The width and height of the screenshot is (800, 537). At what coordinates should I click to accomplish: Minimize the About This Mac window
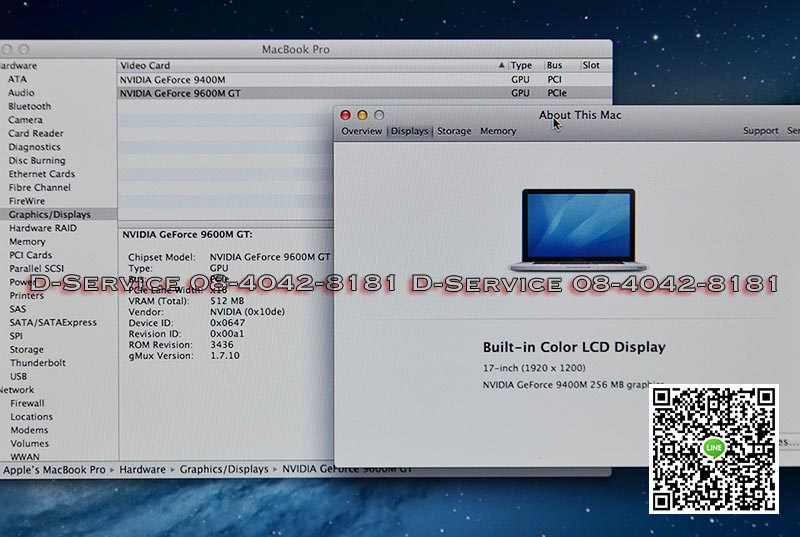[x=362, y=115]
